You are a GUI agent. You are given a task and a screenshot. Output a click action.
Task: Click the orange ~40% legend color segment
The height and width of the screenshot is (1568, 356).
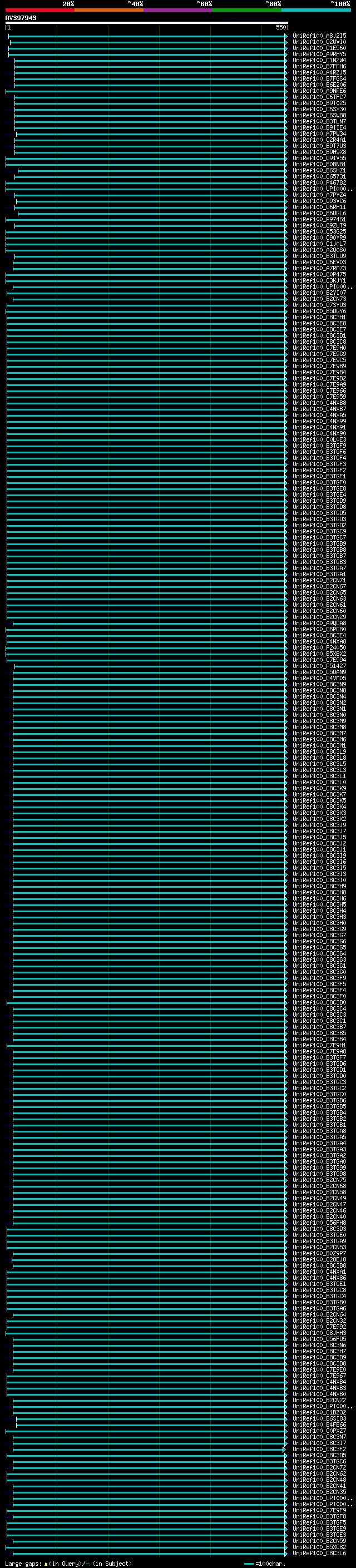109,10
